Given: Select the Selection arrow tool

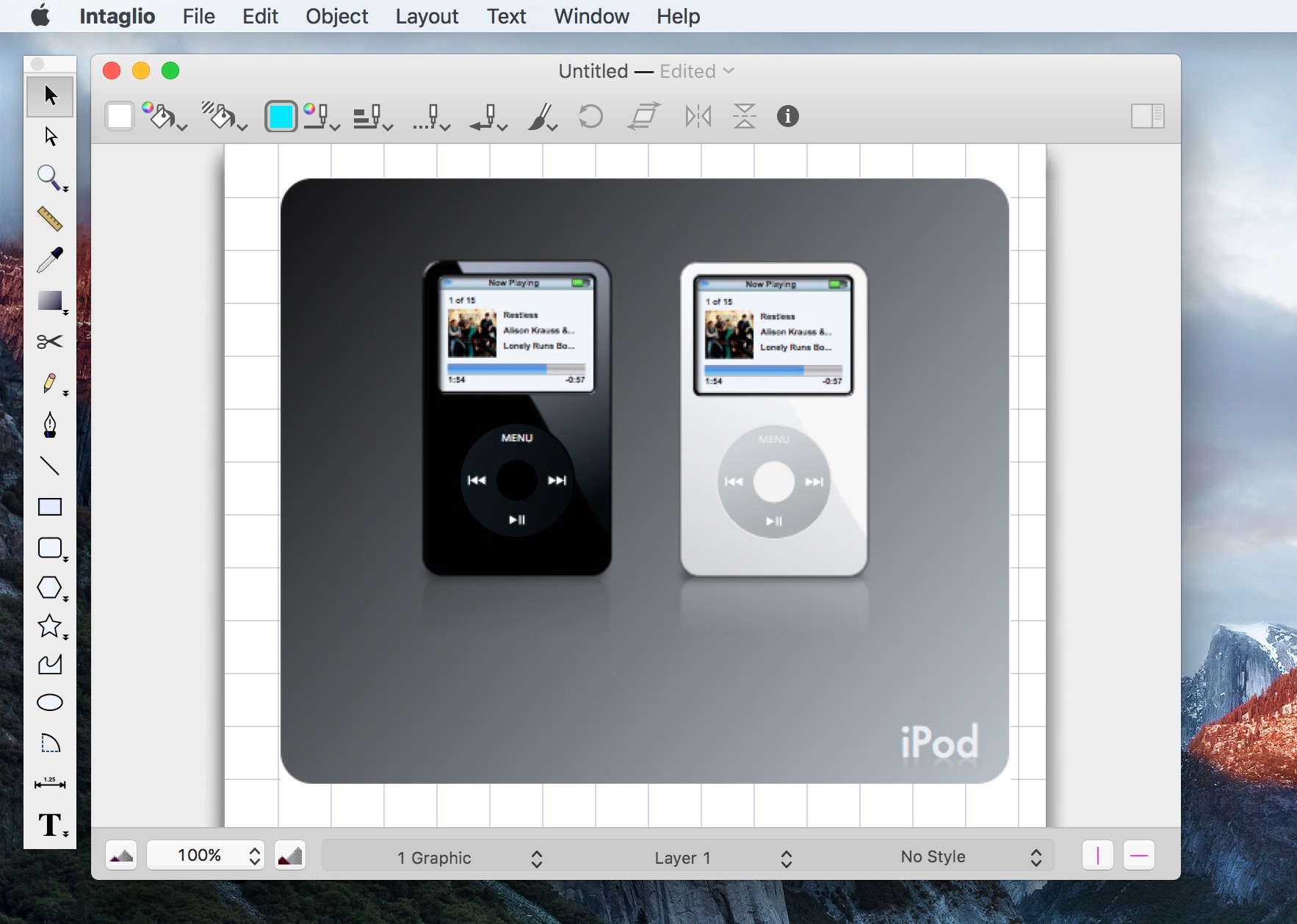Looking at the screenshot, I should (x=50, y=95).
